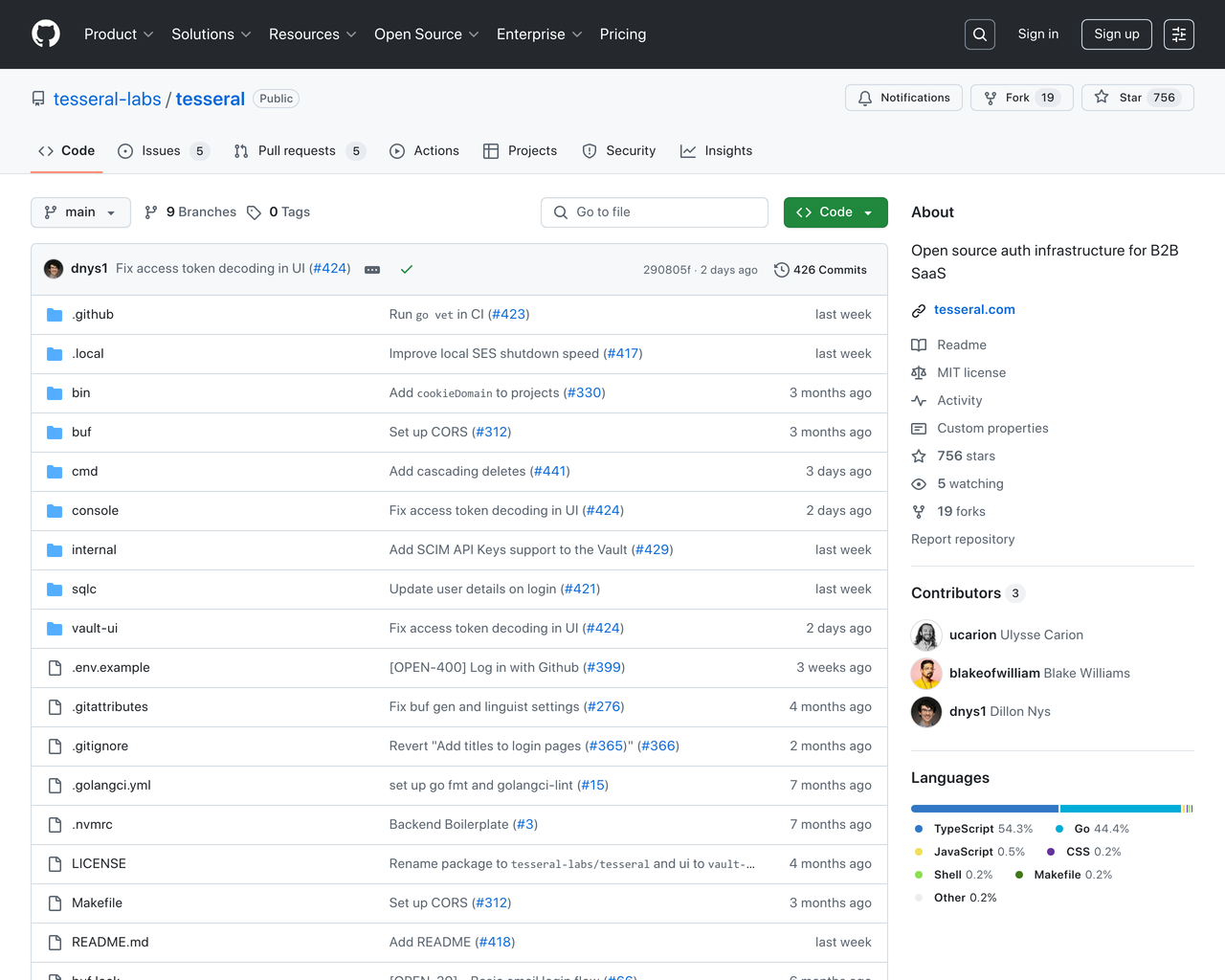Open ucarion's contributor avatar

926,635
